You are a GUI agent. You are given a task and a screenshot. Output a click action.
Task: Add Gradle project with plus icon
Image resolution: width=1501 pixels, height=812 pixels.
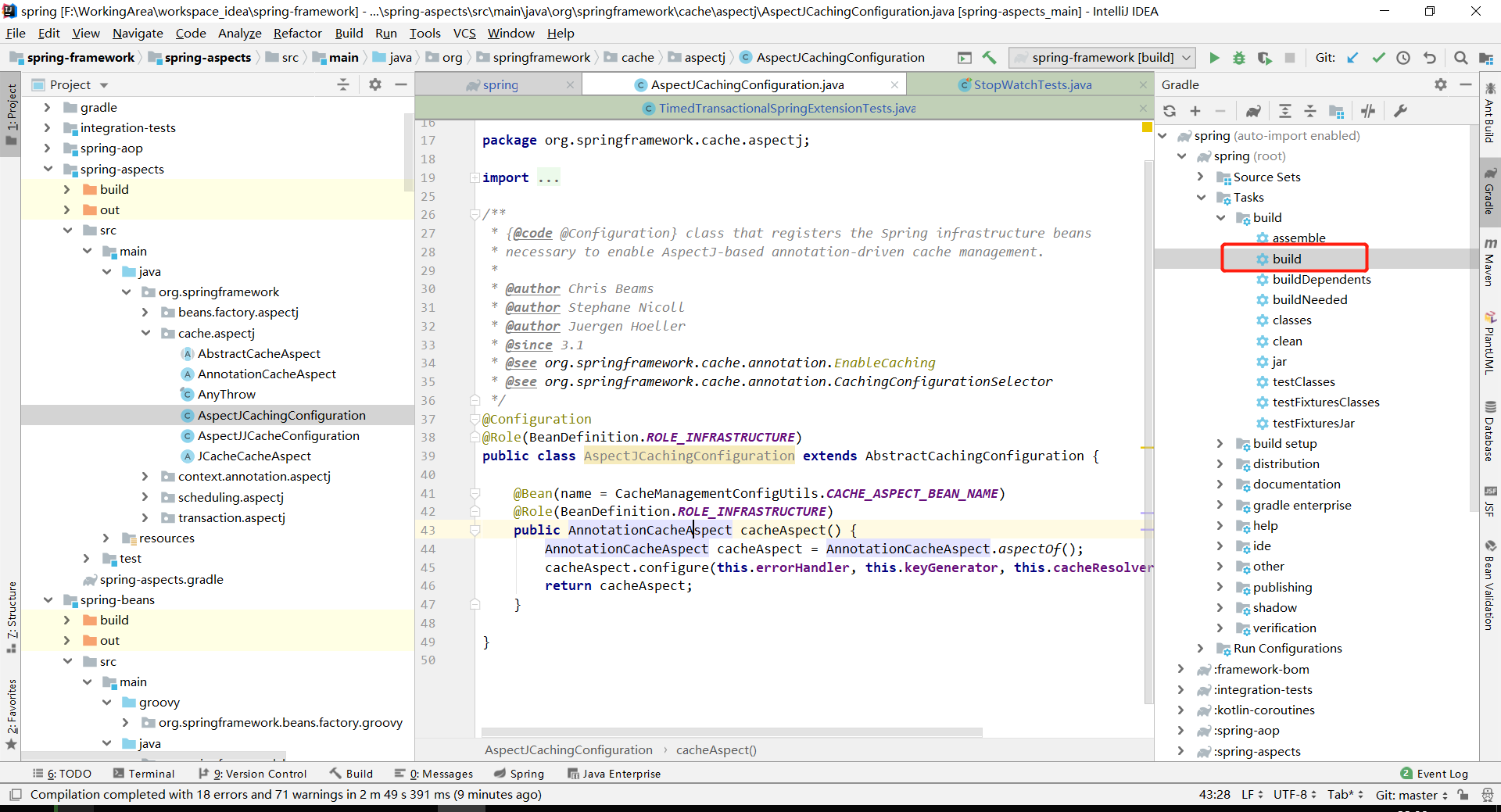tap(1195, 111)
